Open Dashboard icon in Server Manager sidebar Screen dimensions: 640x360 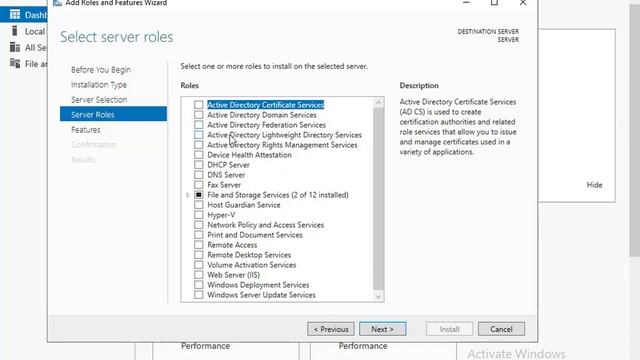coord(15,15)
